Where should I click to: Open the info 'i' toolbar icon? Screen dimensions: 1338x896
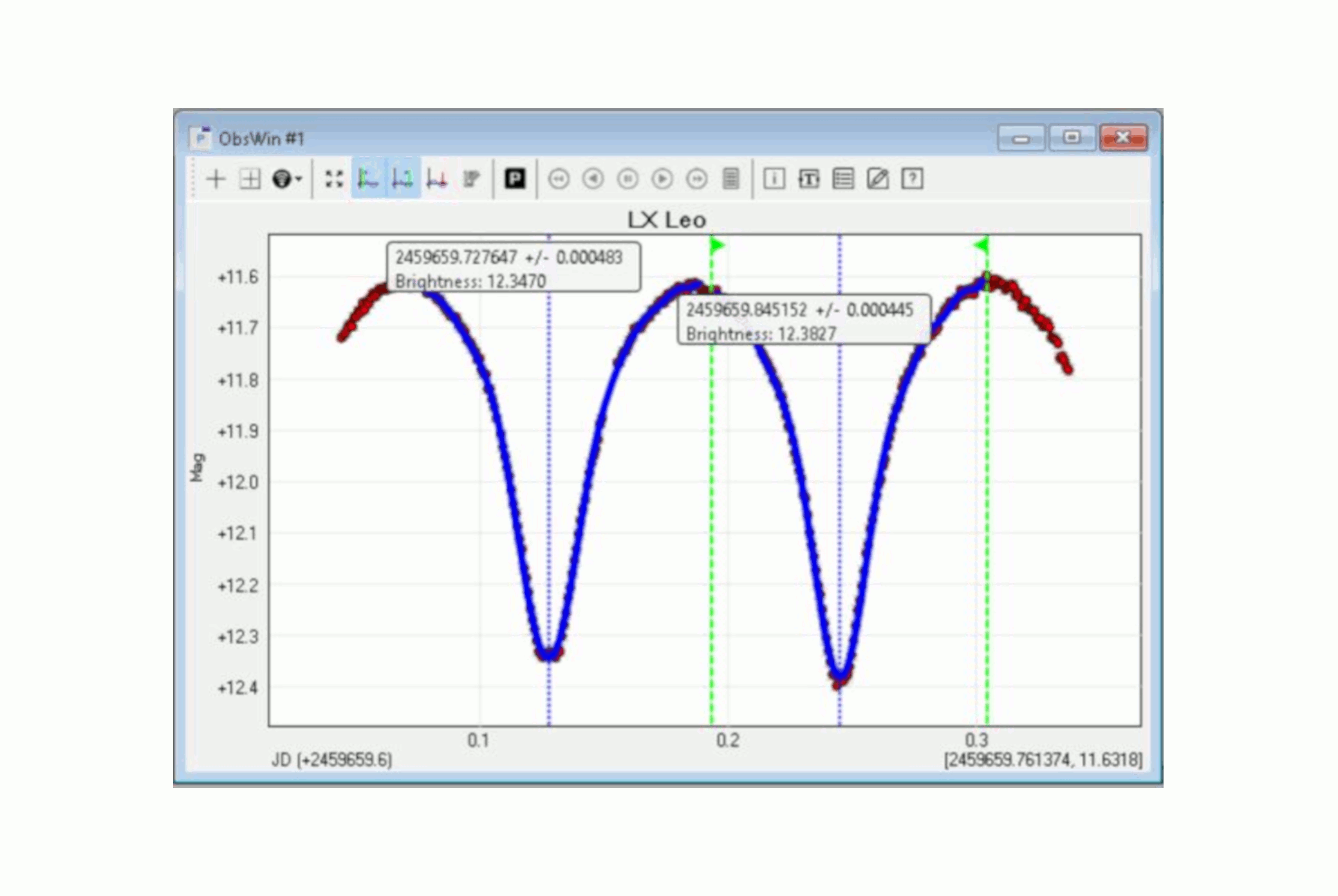774,179
